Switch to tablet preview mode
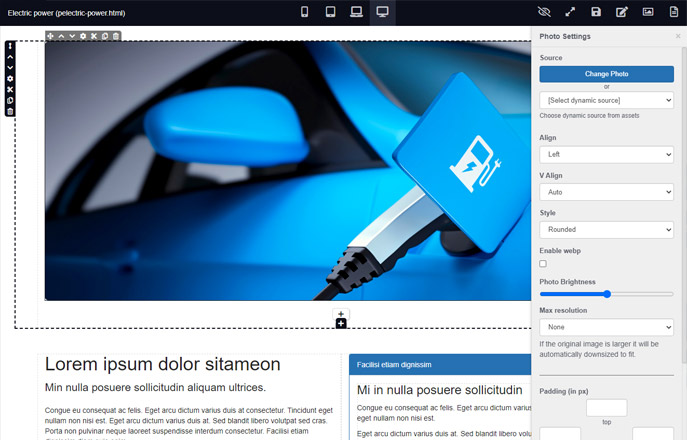This screenshot has width=687, height=440. 330,12
